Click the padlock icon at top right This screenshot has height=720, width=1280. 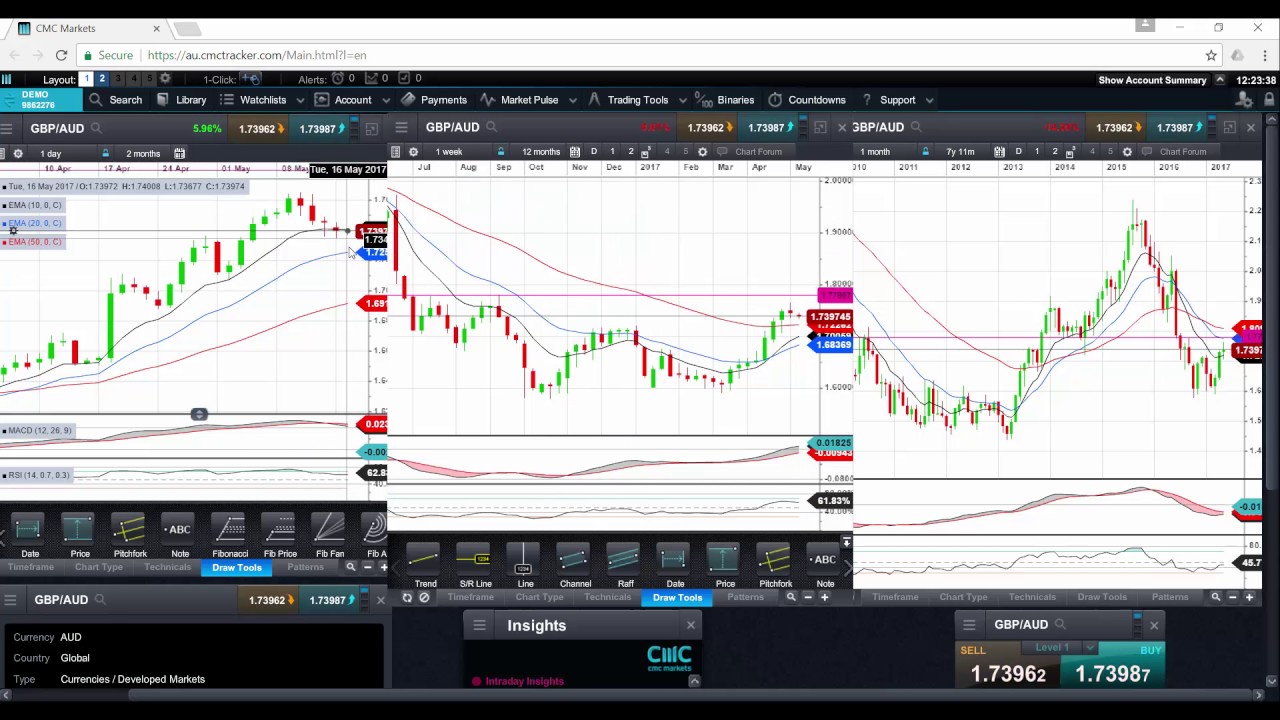click(1269, 100)
